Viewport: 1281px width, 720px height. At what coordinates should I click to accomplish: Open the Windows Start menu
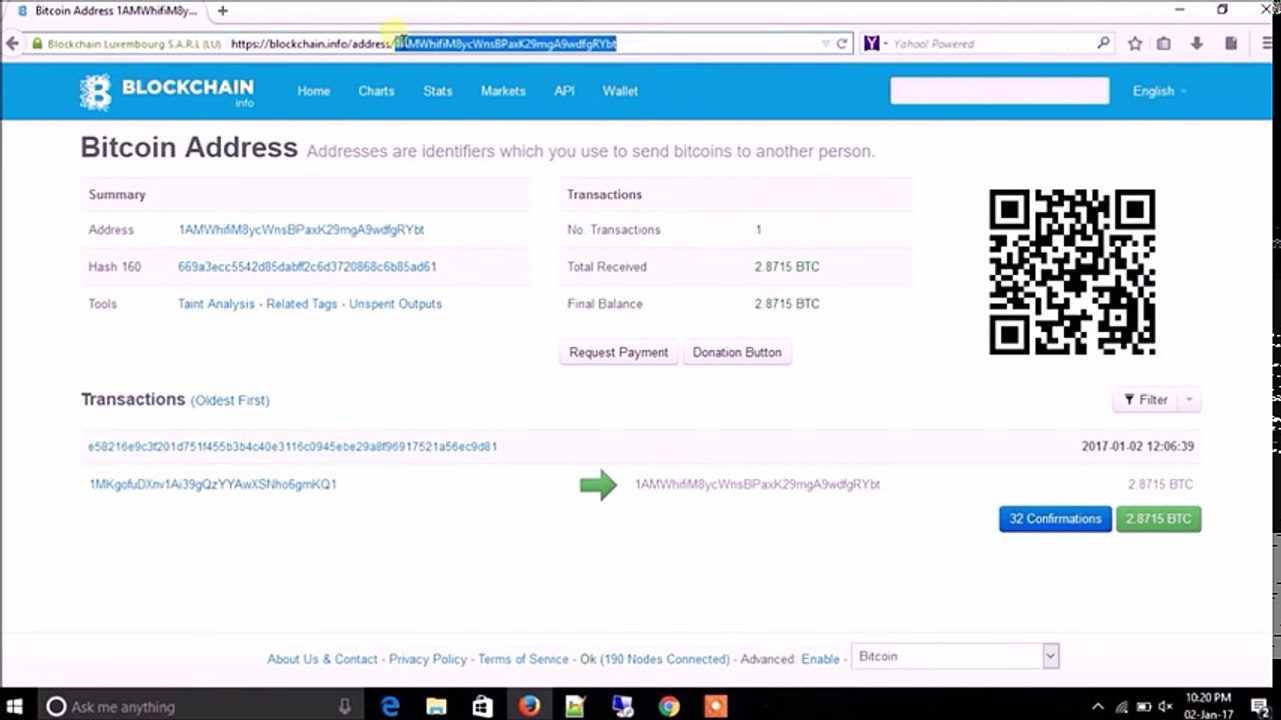[15, 706]
